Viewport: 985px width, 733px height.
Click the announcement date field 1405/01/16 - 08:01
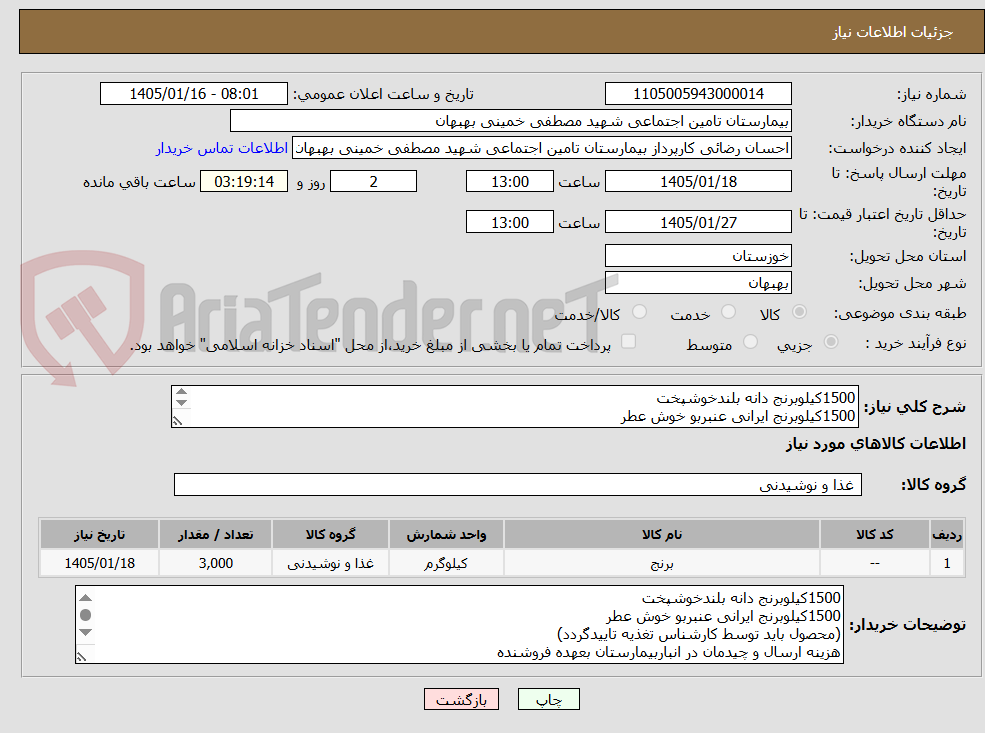click(x=193, y=94)
